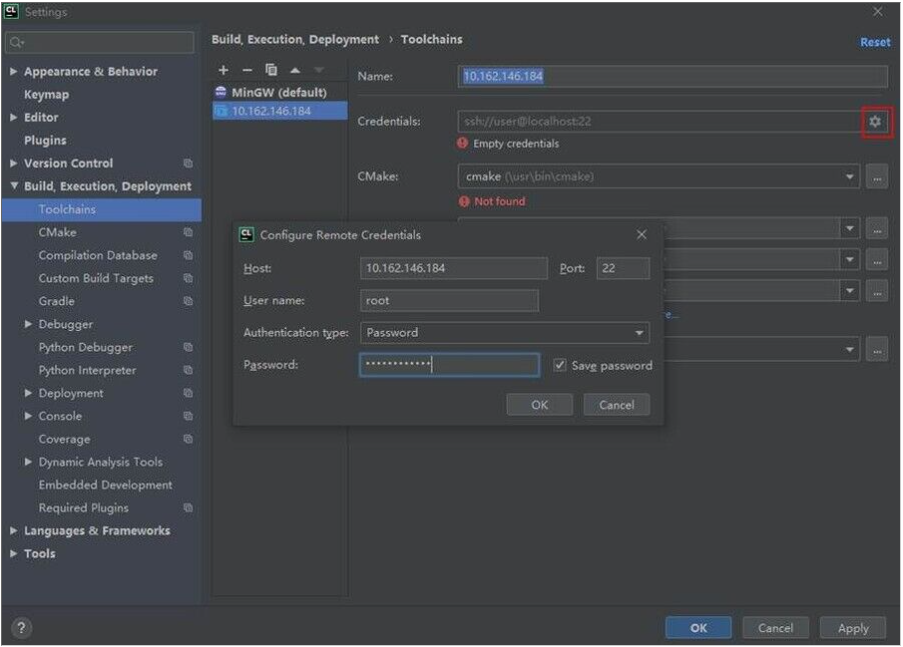This screenshot has width=903, height=647.
Task: Expand the Appearance & Behavior section
Action: [13, 72]
